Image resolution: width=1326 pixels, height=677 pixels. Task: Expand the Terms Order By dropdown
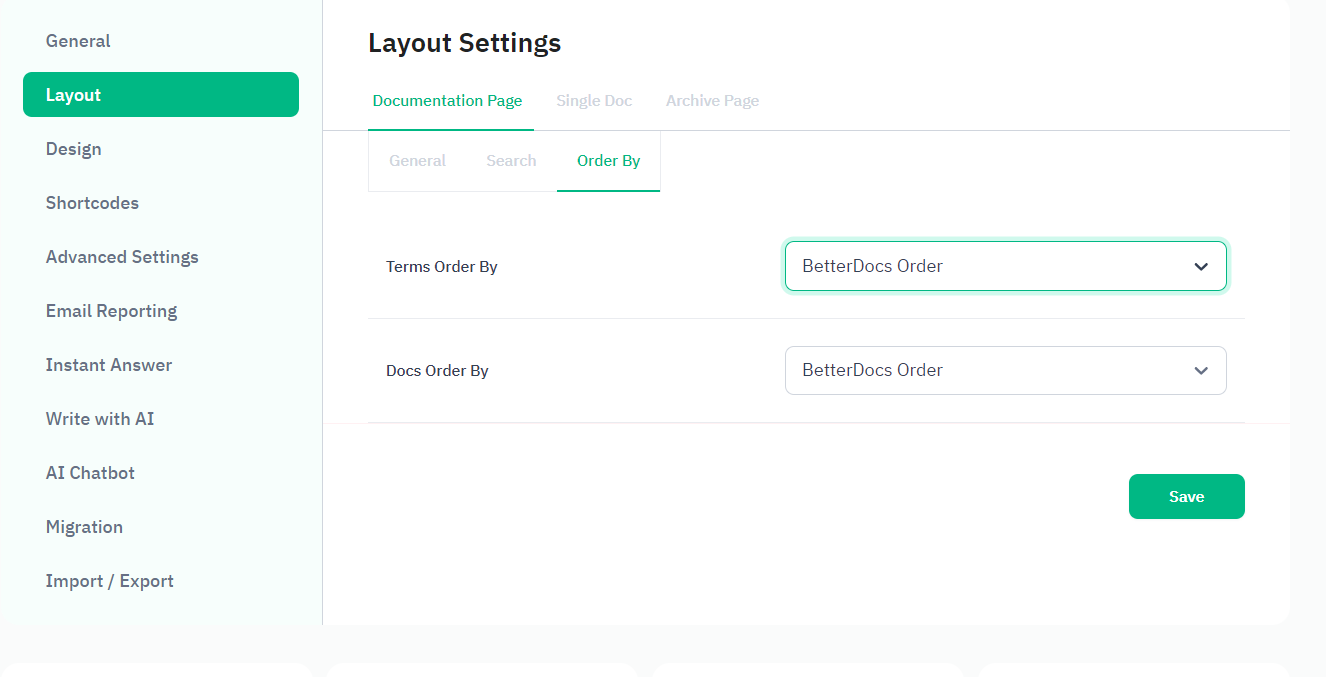pos(1005,266)
